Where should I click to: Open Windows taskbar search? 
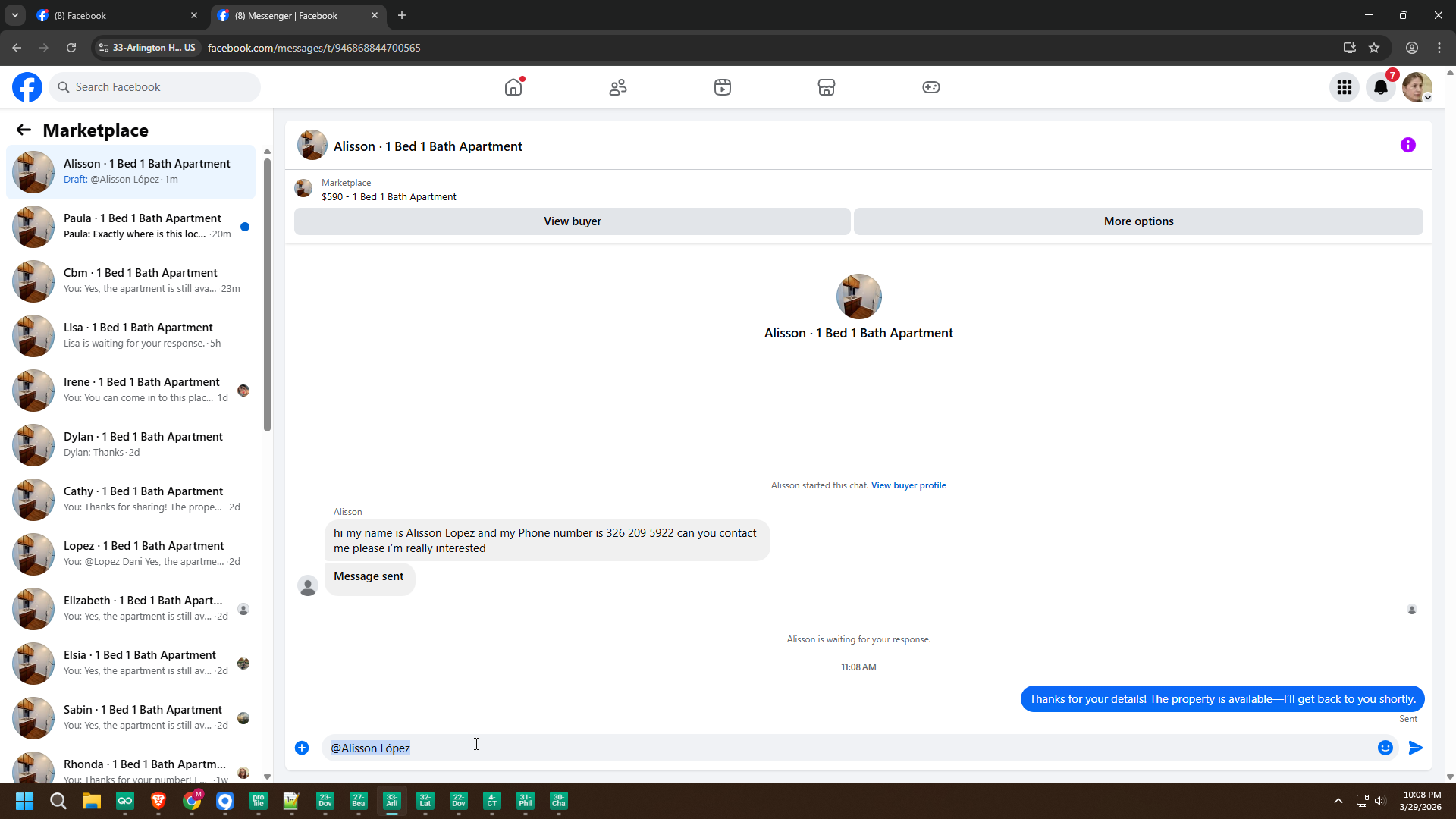(x=58, y=801)
